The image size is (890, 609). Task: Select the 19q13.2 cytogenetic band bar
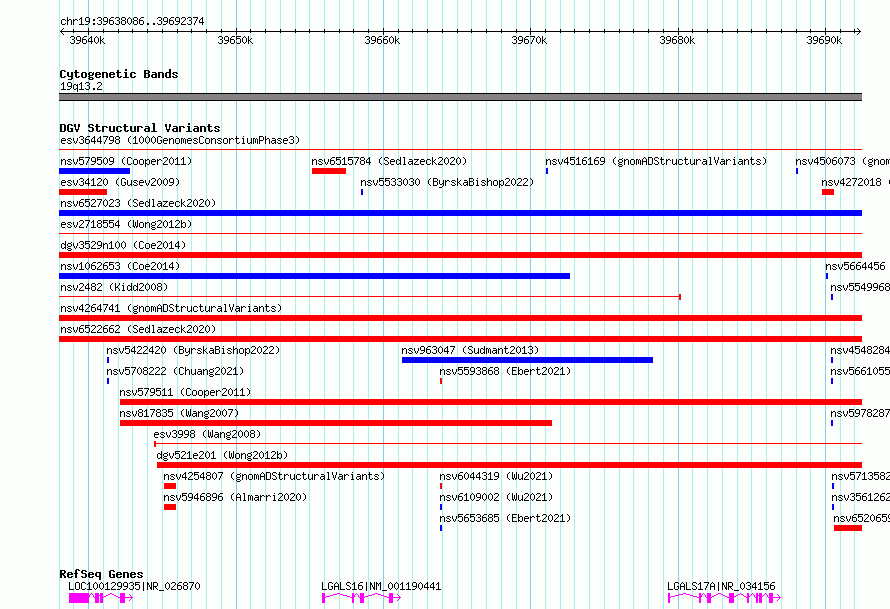click(460, 97)
